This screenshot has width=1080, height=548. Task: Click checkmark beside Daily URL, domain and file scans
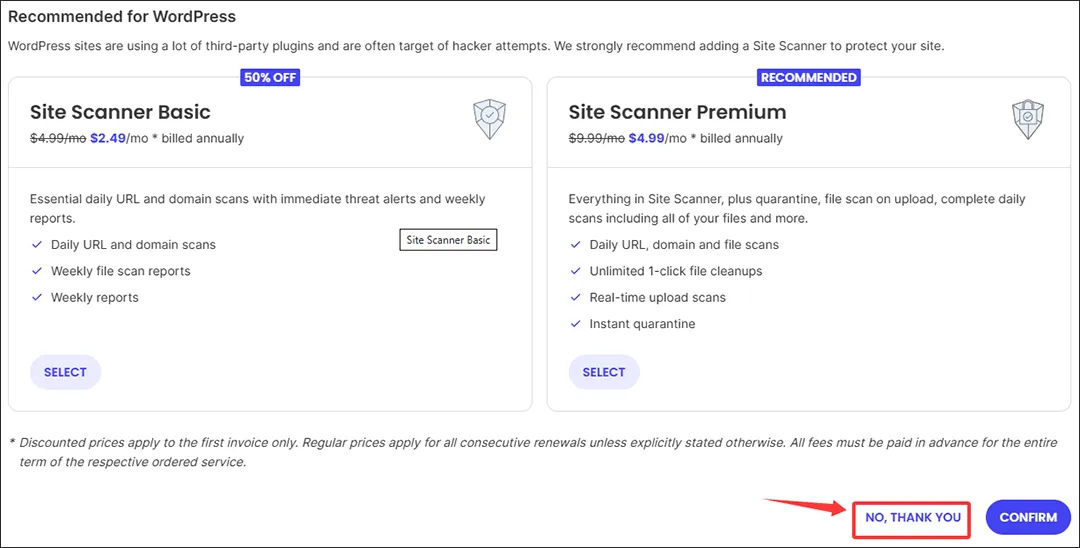pos(576,244)
